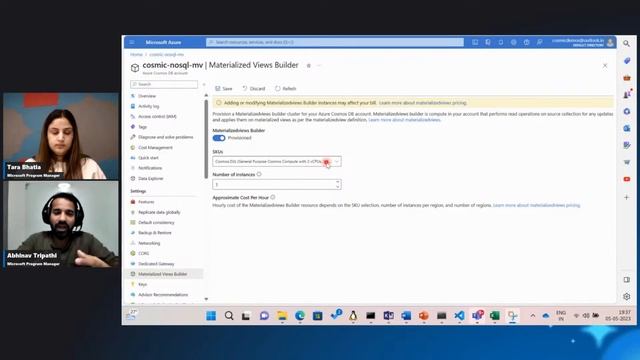Increase the number of instances with the up arrow
Image resolution: width=640 pixels, height=360 pixels.
(x=338, y=182)
